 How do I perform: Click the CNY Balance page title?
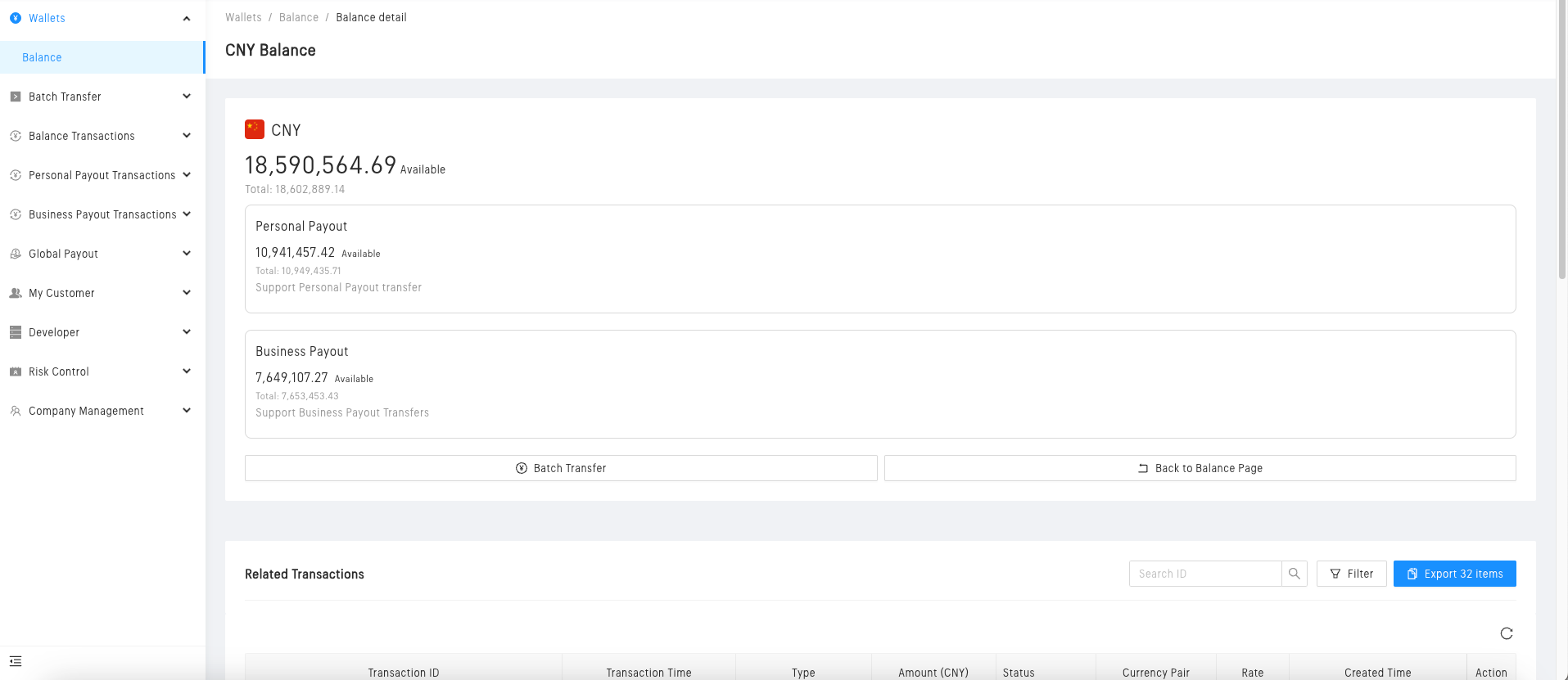pyautogui.click(x=270, y=50)
